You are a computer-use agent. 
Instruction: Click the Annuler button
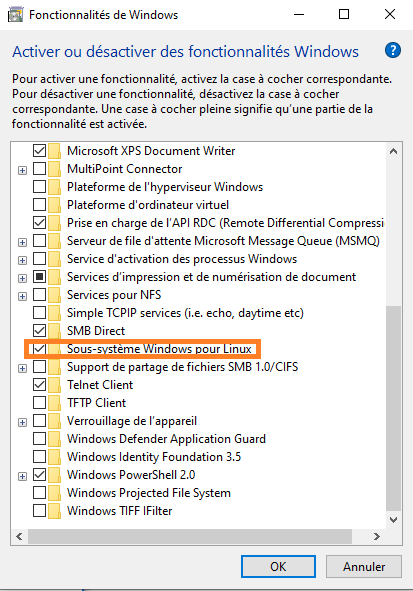coord(364,567)
